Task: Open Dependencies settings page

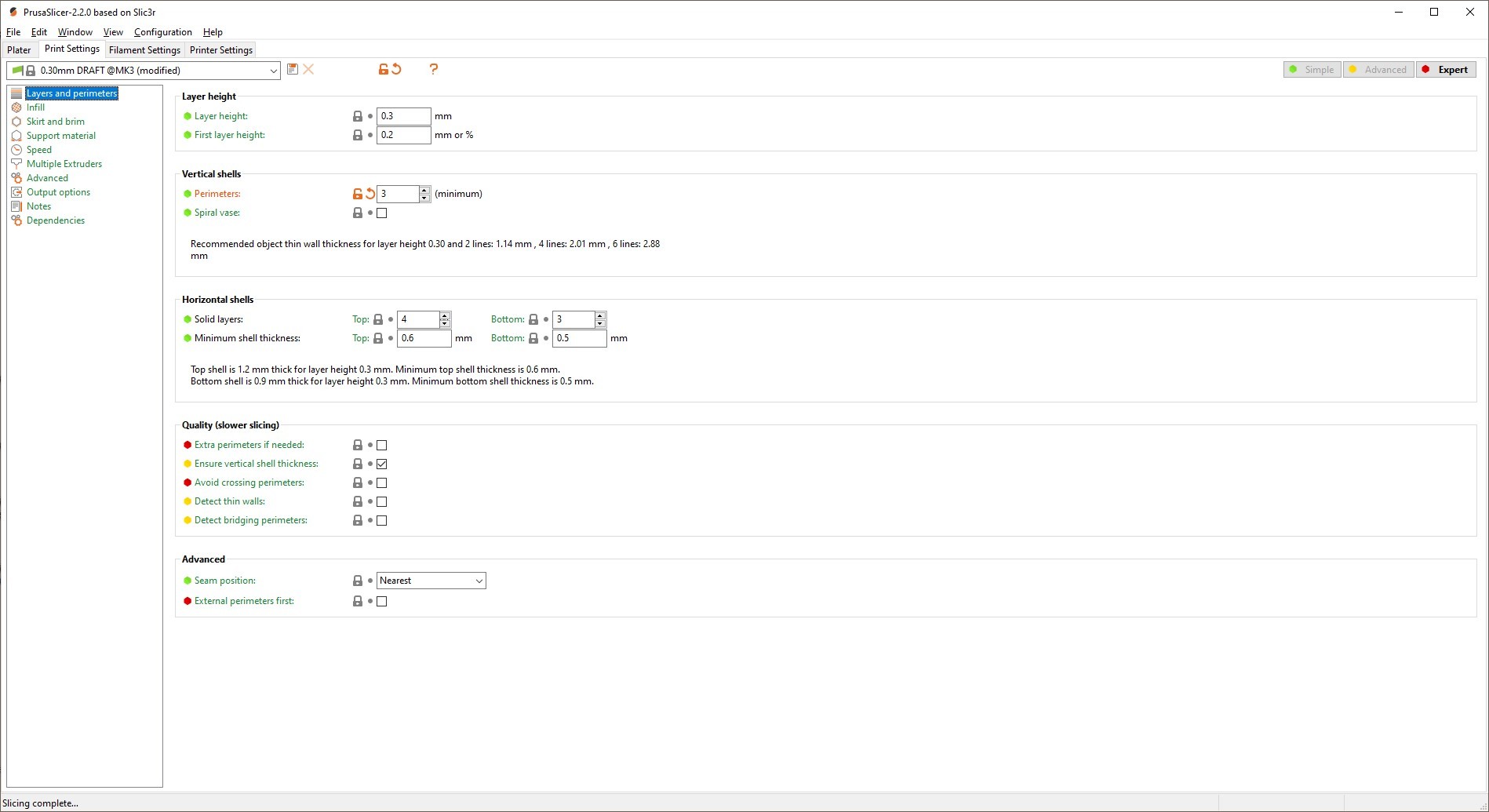Action: coord(56,220)
